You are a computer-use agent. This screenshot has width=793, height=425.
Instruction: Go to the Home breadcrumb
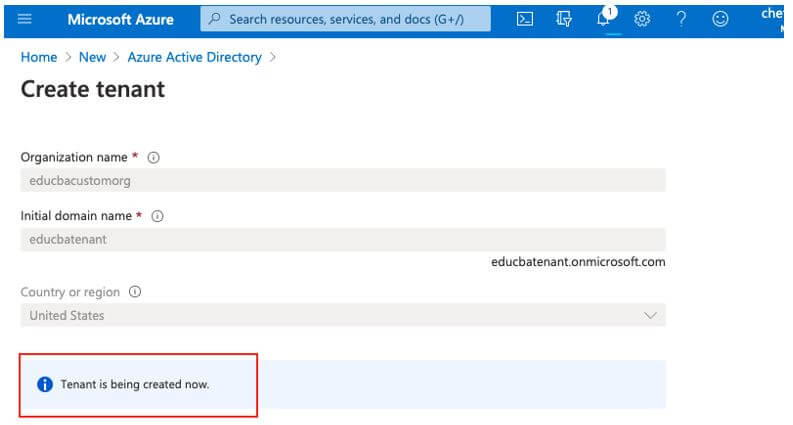[39, 57]
